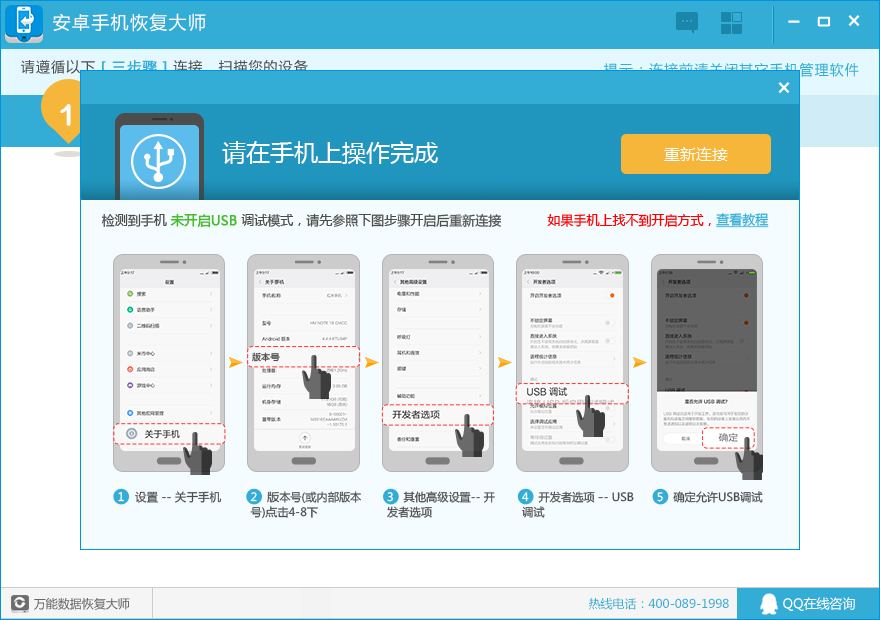Close the USB debugging instruction dialog

pyautogui.click(x=784, y=88)
